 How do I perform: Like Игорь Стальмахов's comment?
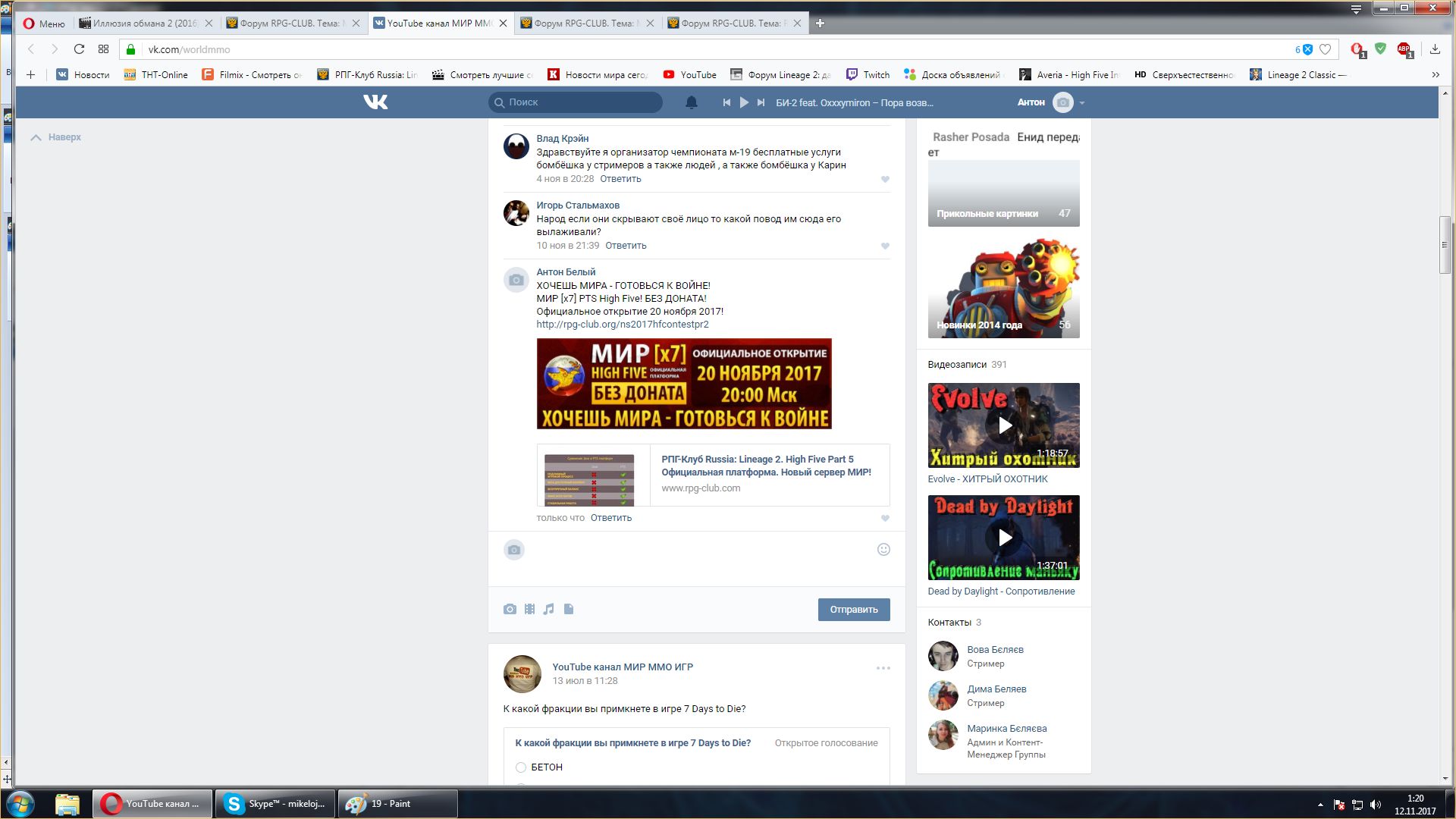885,246
